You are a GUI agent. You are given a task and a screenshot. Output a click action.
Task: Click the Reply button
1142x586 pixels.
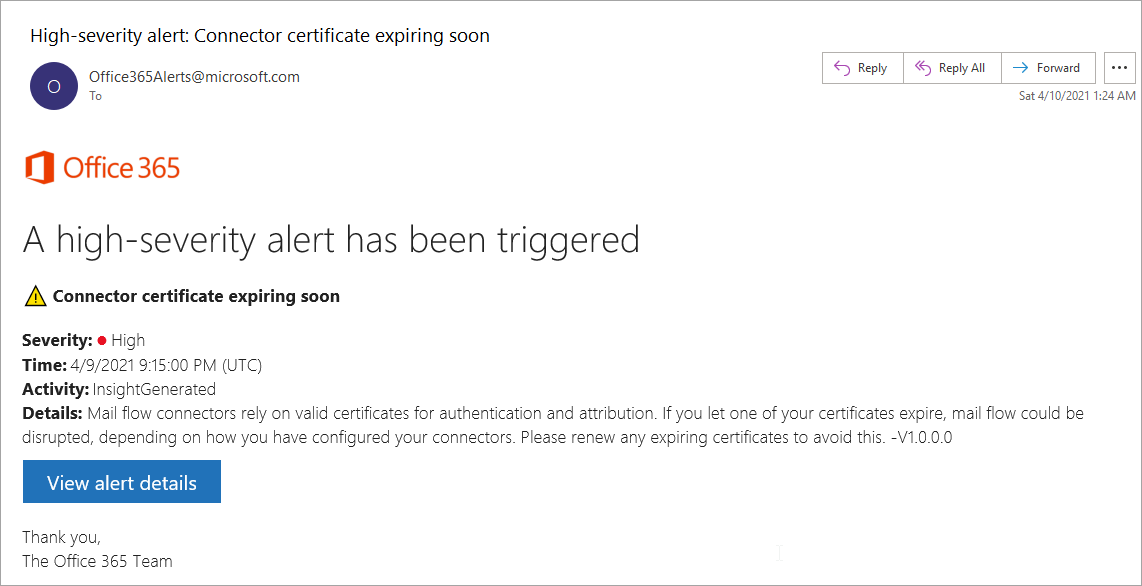coord(862,68)
